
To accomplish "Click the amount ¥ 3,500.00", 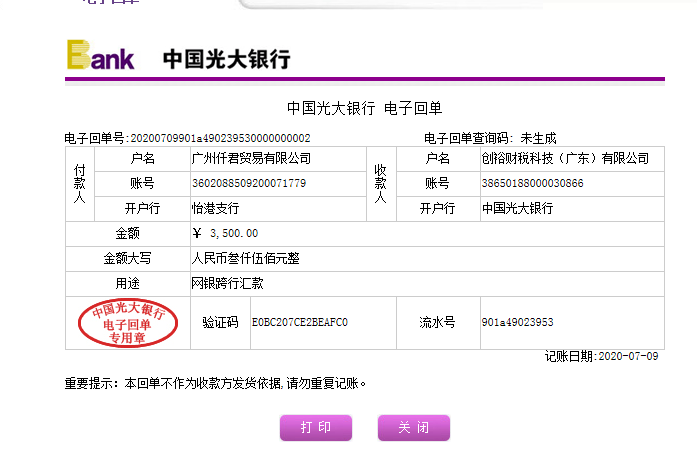I will pos(225,233).
